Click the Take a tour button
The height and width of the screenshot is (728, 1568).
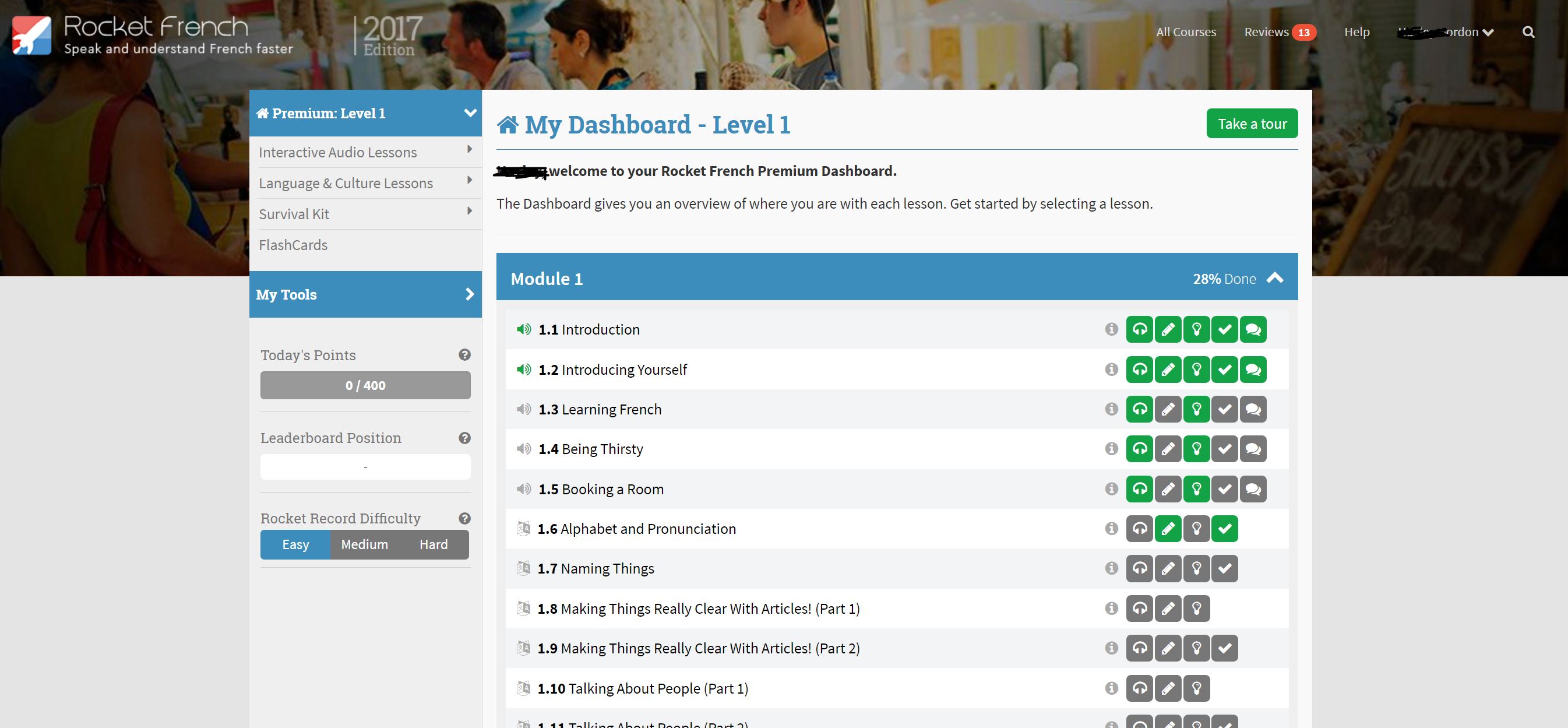1252,124
